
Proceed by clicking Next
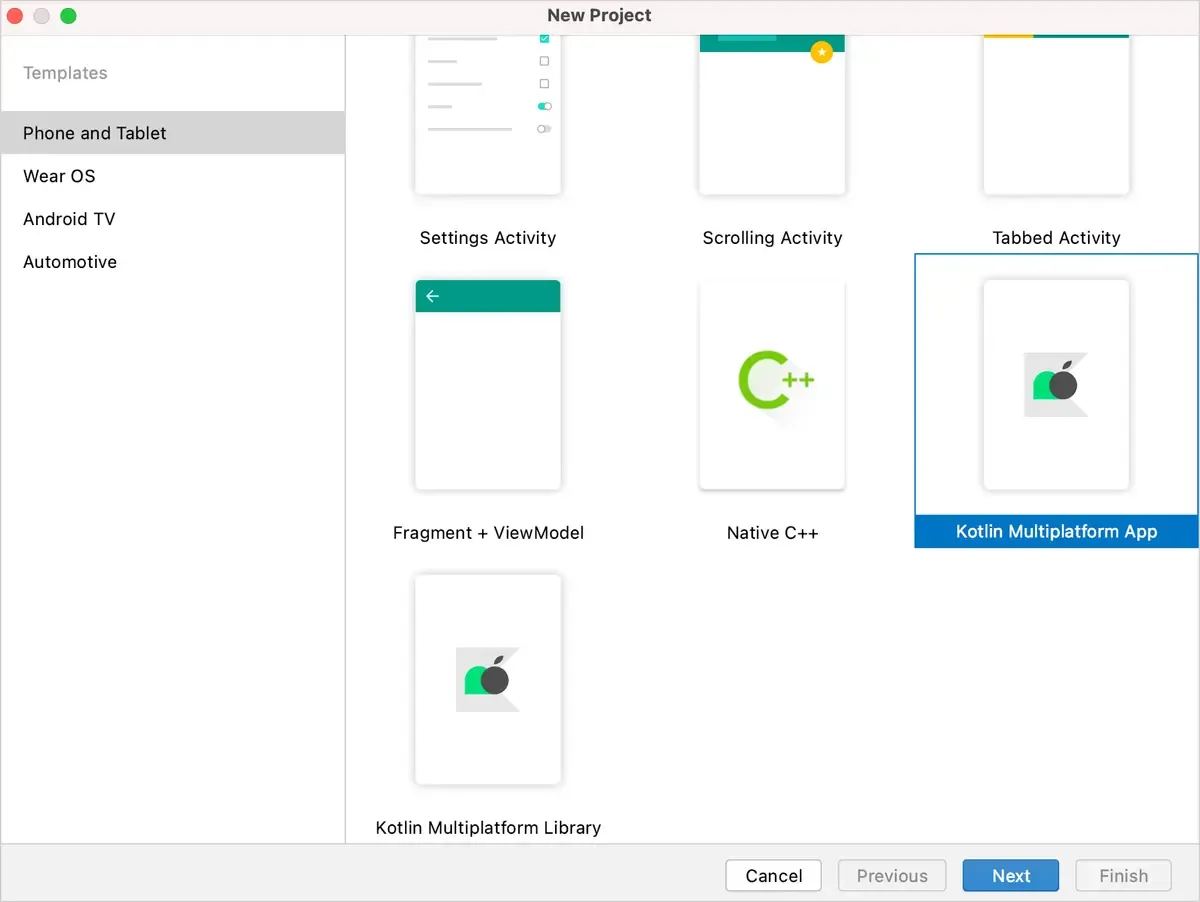[x=1010, y=875]
